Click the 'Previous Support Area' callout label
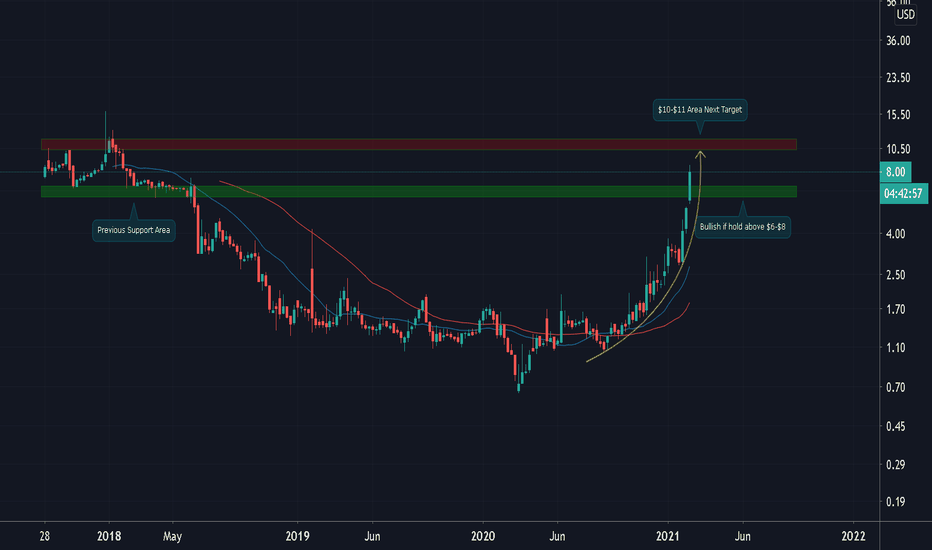Image resolution: width=932 pixels, height=550 pixels. click(134, 230)
